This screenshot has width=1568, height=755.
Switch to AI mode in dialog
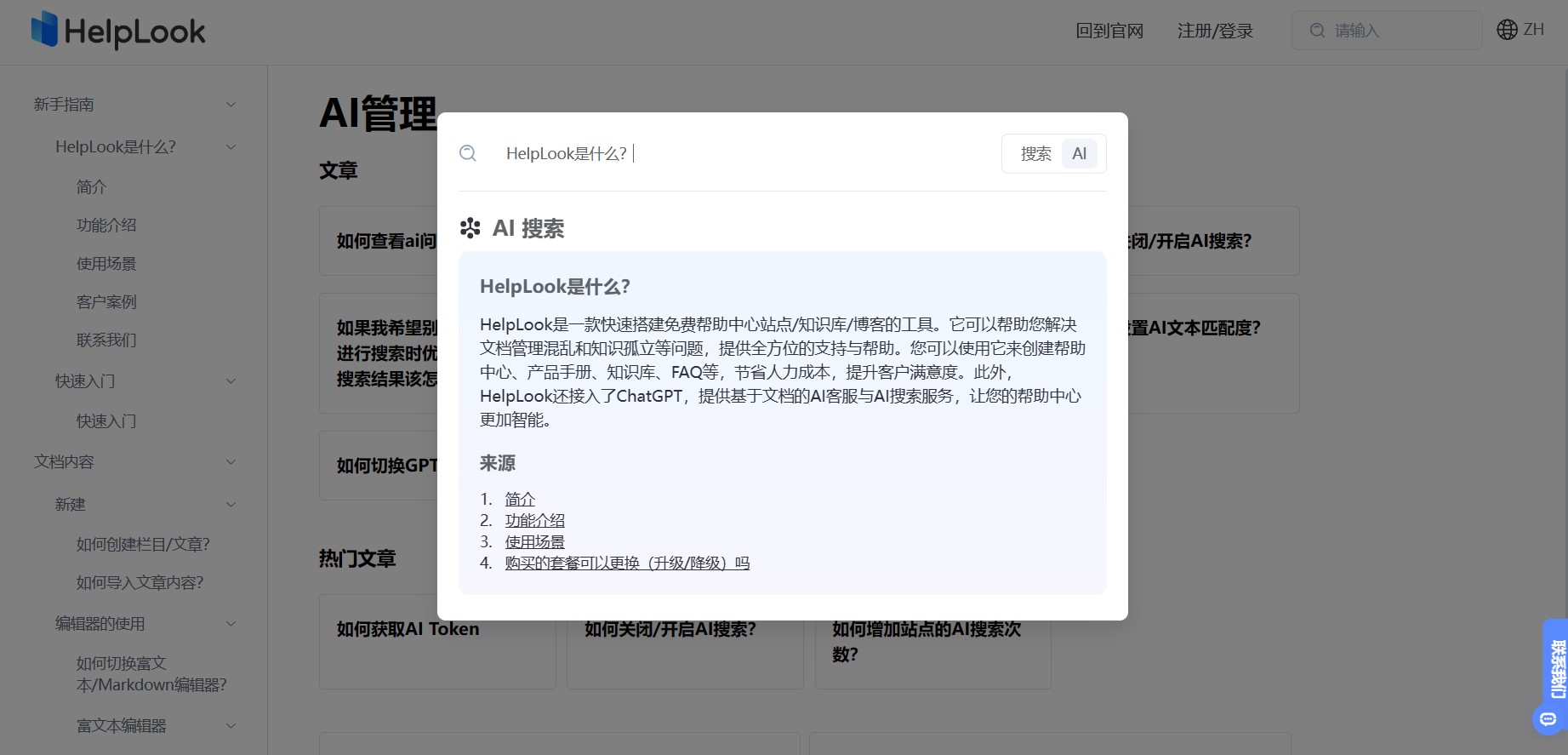coord(1080,154)
